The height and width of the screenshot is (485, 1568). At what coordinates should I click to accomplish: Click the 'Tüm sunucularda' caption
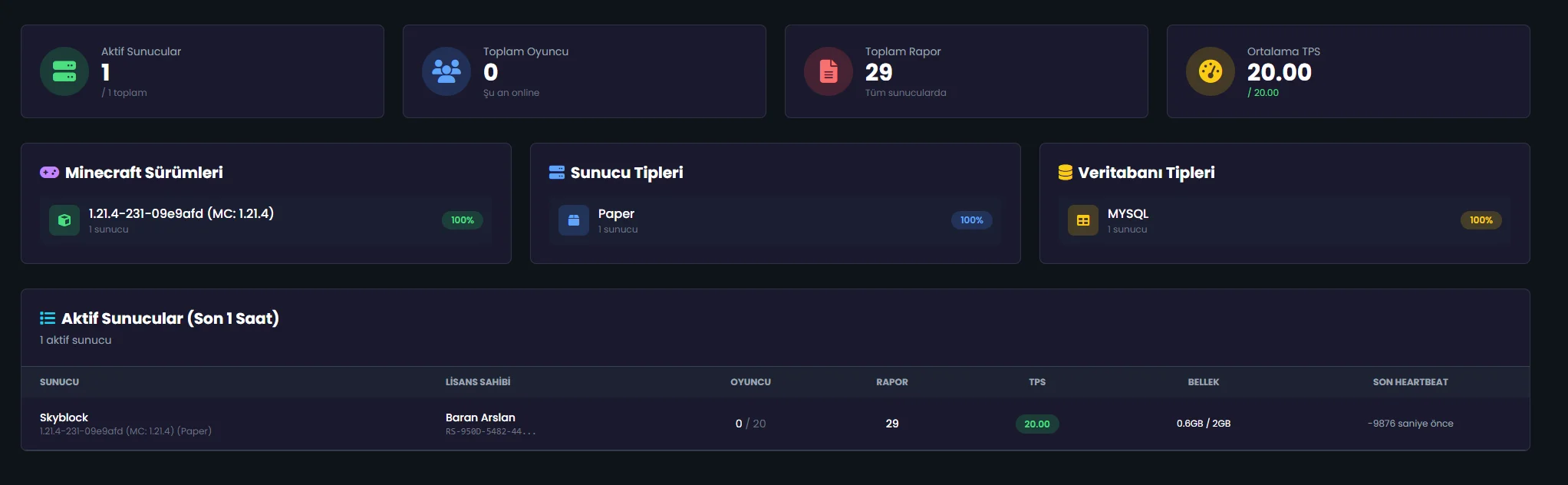pyautogui.click(x=905, y=93)
